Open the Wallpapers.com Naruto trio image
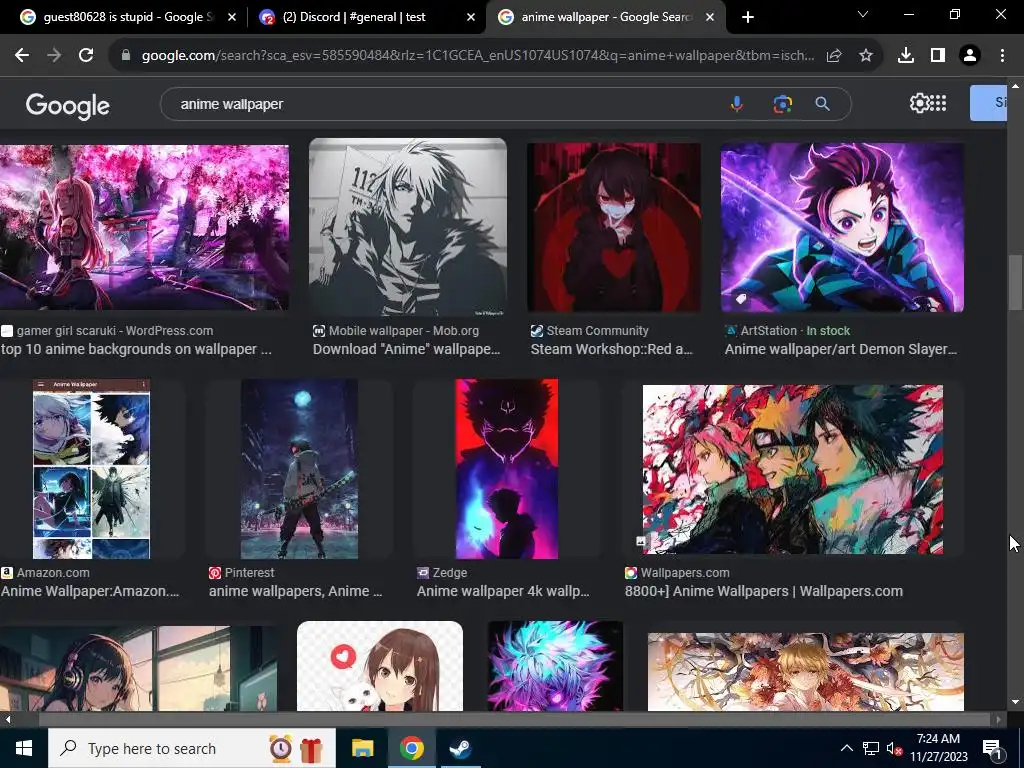 793,469
